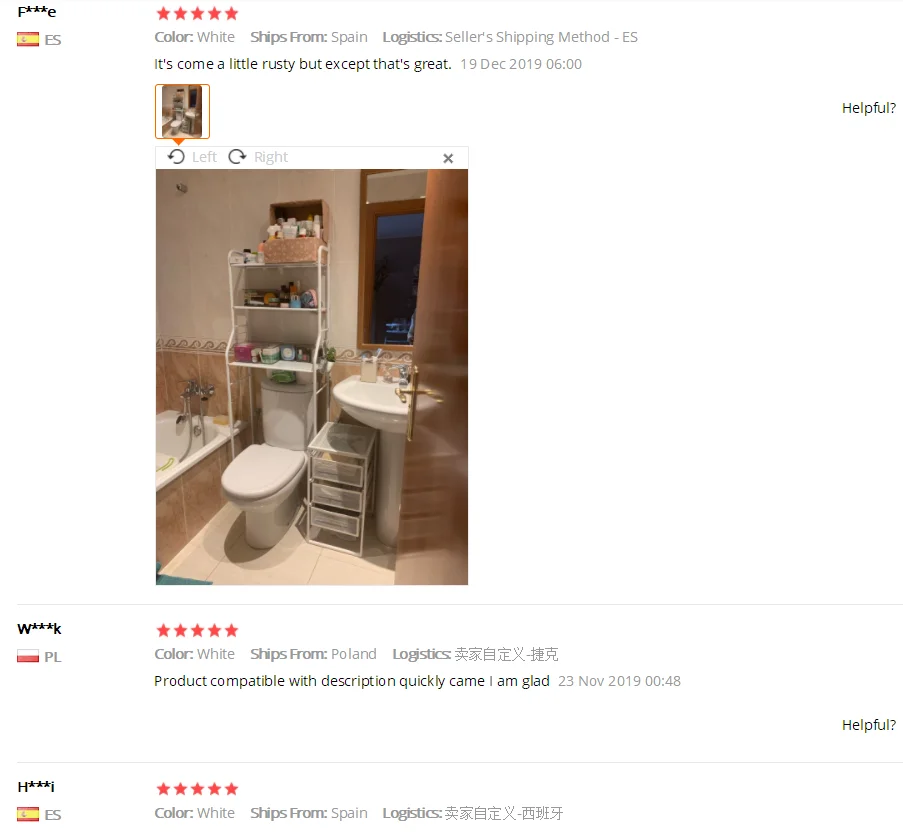Click the enlarged bathroom photo
The image size is (903, 834).
tap(312, 377)
